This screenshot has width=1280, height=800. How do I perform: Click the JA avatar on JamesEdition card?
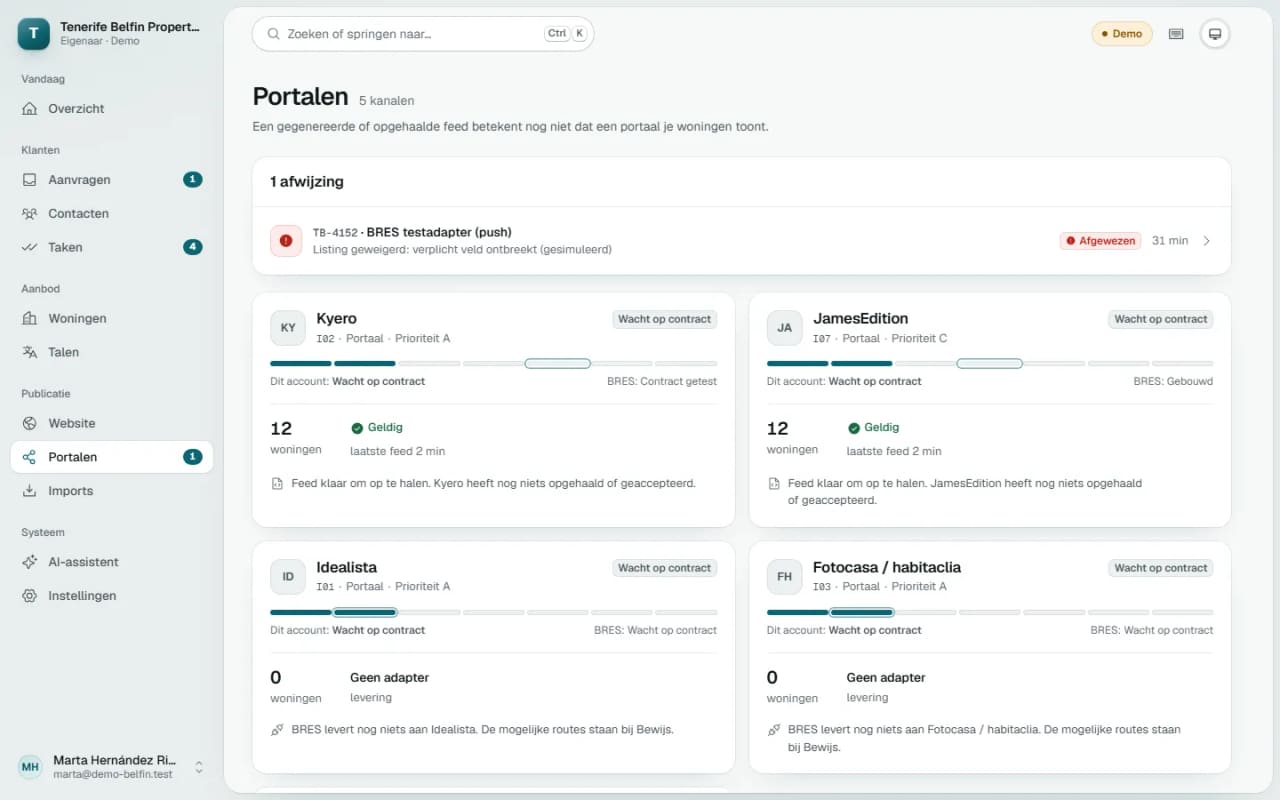point(785,328)
